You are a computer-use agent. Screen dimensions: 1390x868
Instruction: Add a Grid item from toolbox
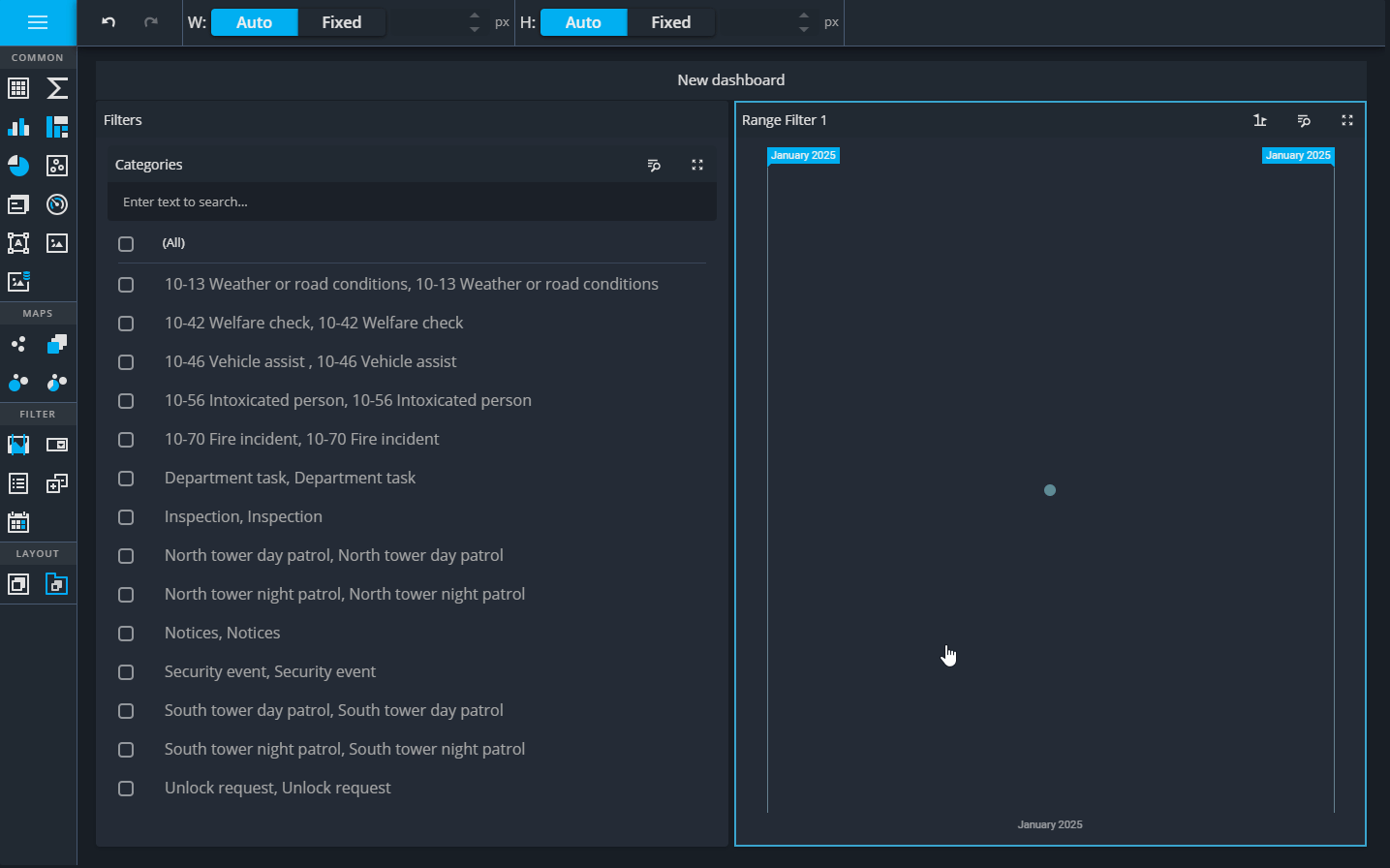pos(18,88)
